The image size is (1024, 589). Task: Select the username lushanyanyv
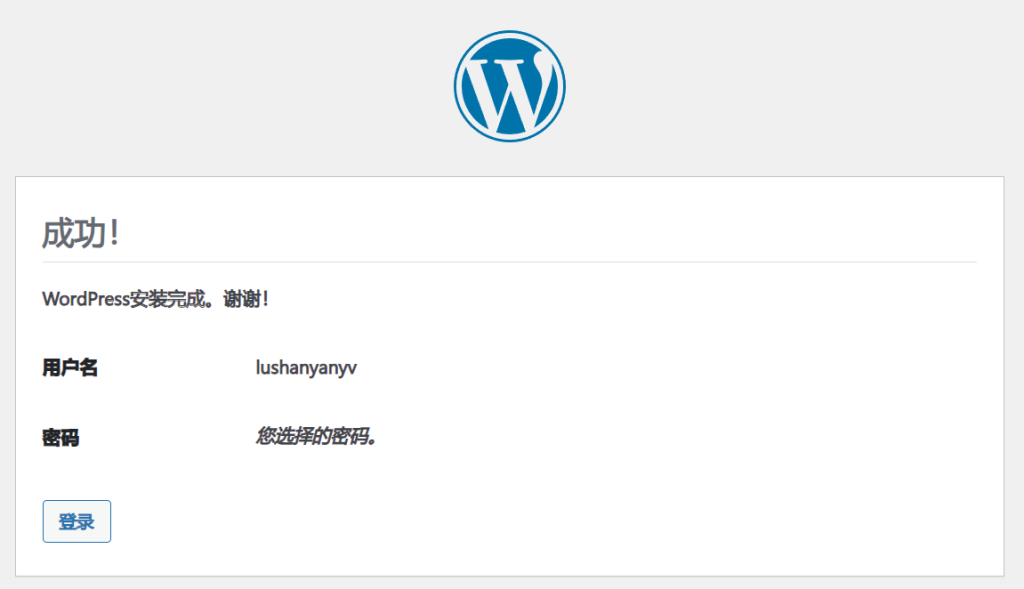(x=306, y=368)
